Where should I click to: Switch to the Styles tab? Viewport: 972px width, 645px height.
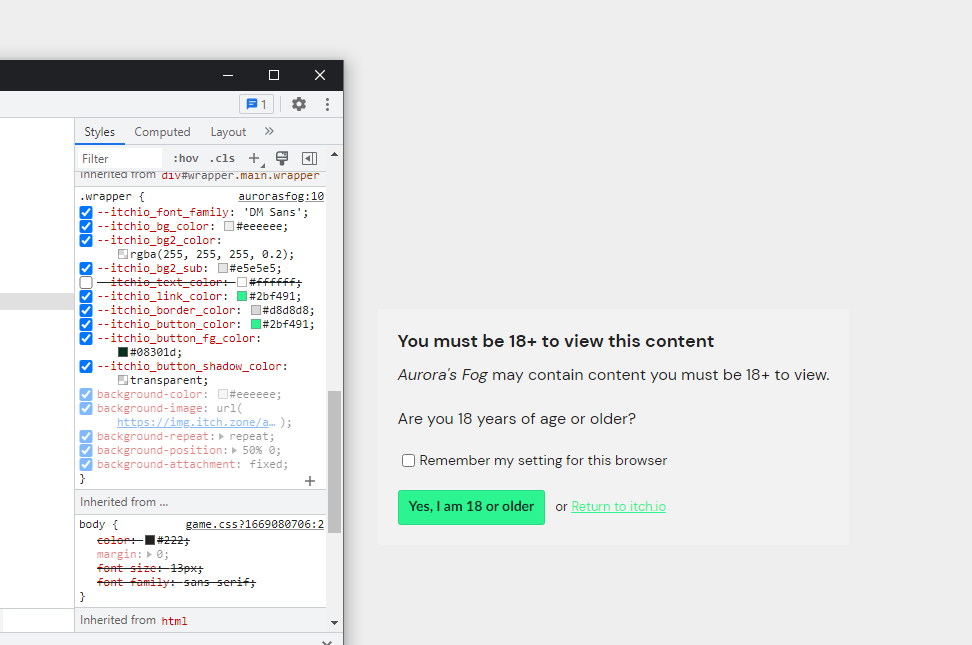pos(100,131)
